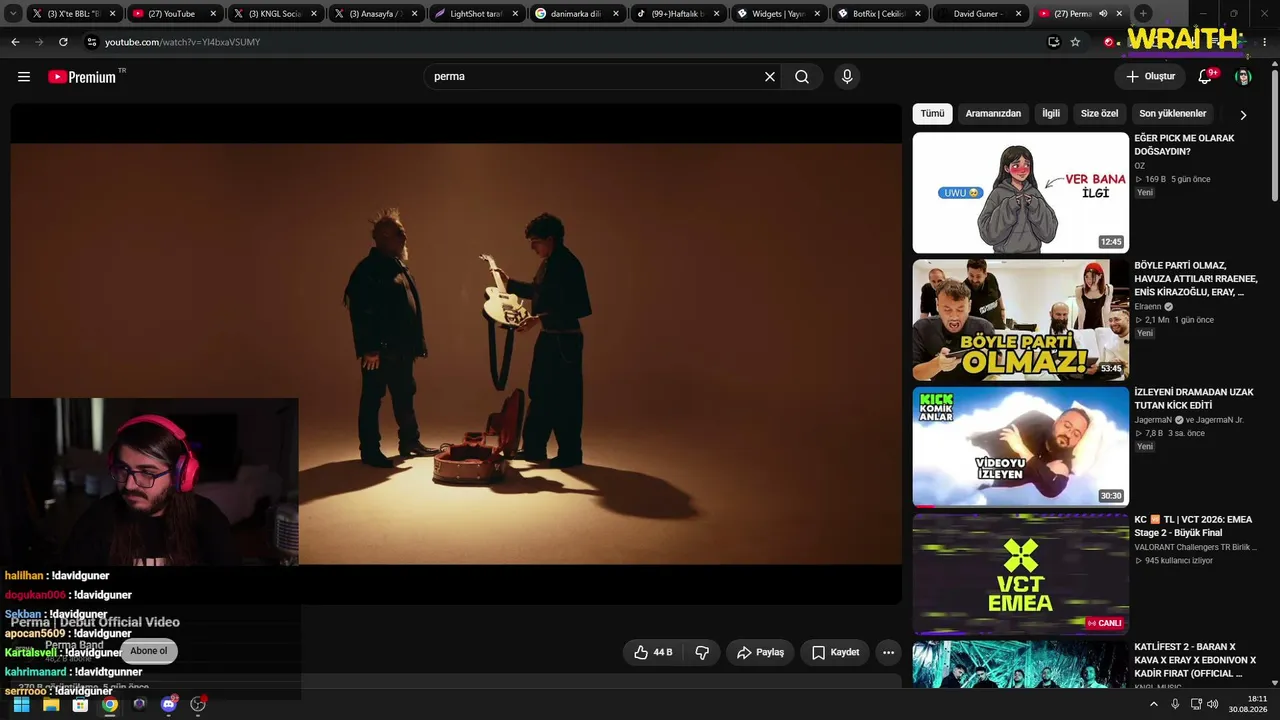Image resolution: width=1280 pixels, height=720 pixels.
Task: Open the VER BANA İLGİ video thumbnail
Action: click(x=1020, y=193)
